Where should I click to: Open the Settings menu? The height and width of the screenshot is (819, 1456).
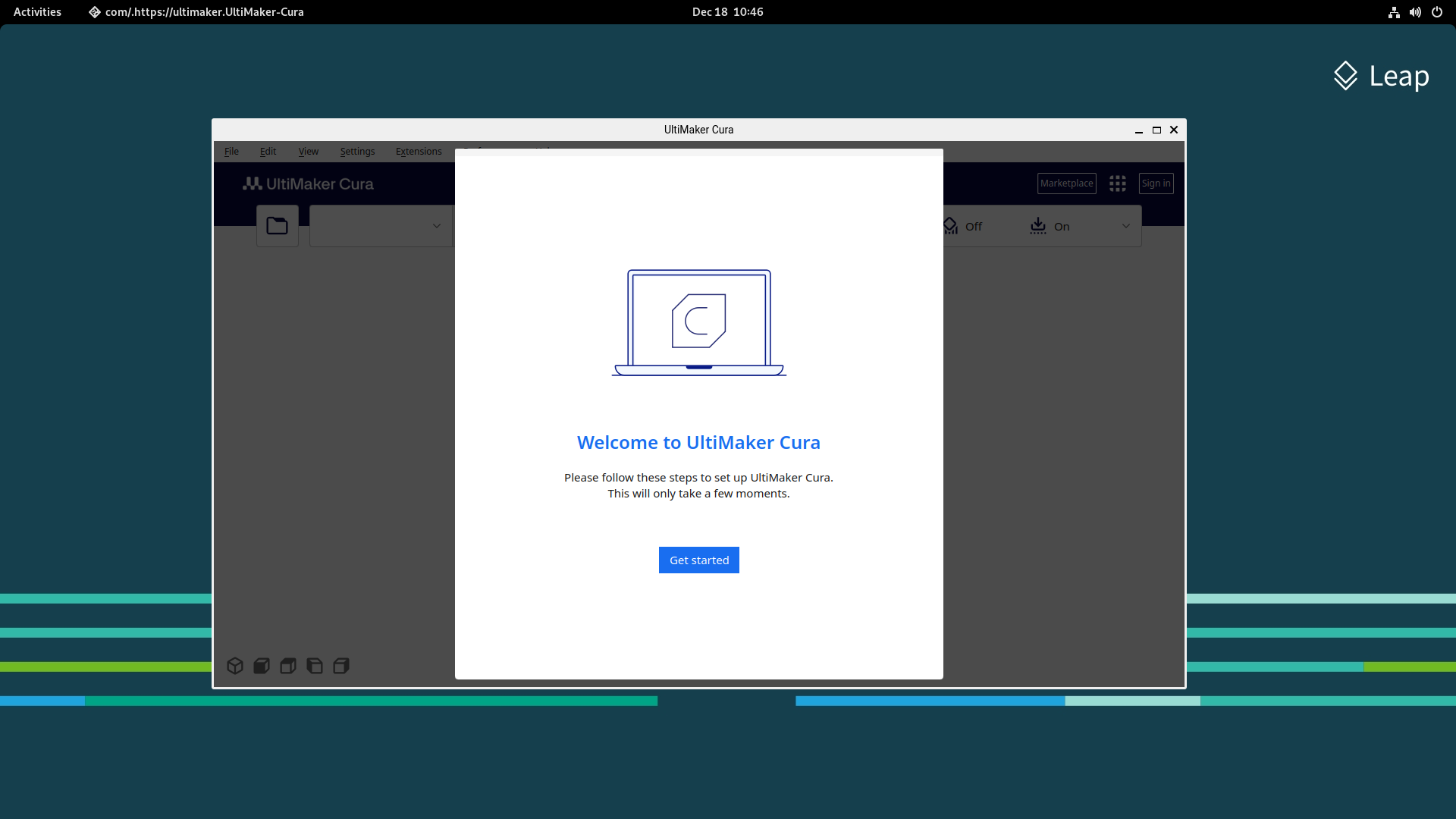pyautogui.click(x=357, y=152)
